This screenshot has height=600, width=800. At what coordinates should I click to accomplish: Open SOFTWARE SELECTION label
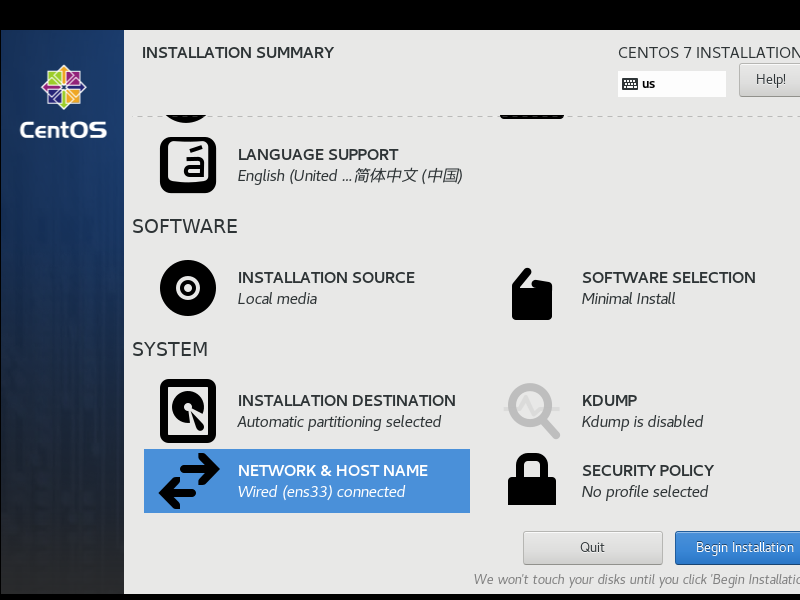[669, 278]
